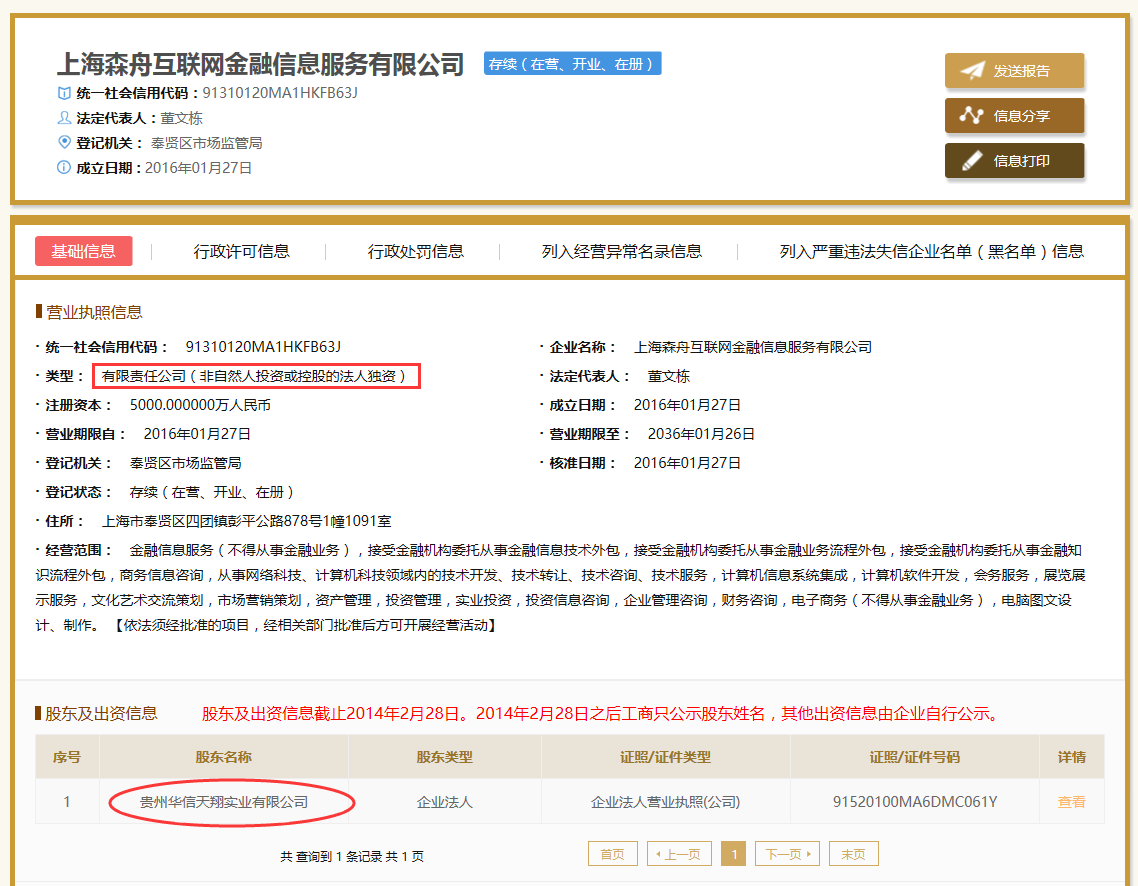
Task: Click the 发送报告 button label
Action: click(1021, 70)
